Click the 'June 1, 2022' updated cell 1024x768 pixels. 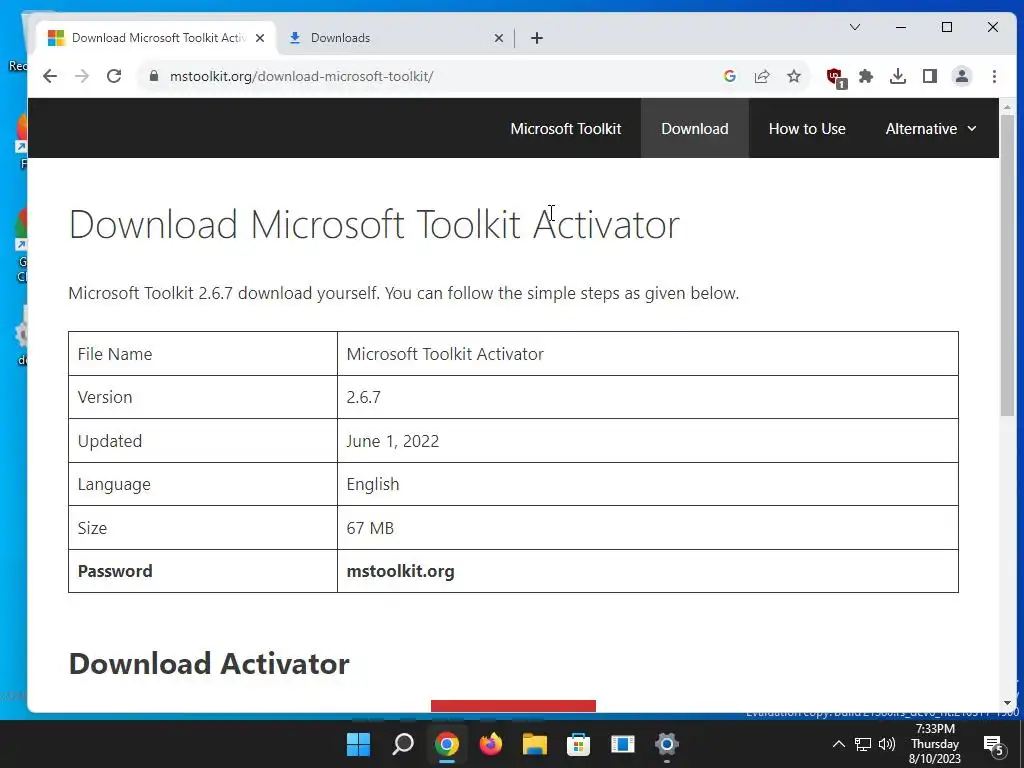tap(647, 441)
